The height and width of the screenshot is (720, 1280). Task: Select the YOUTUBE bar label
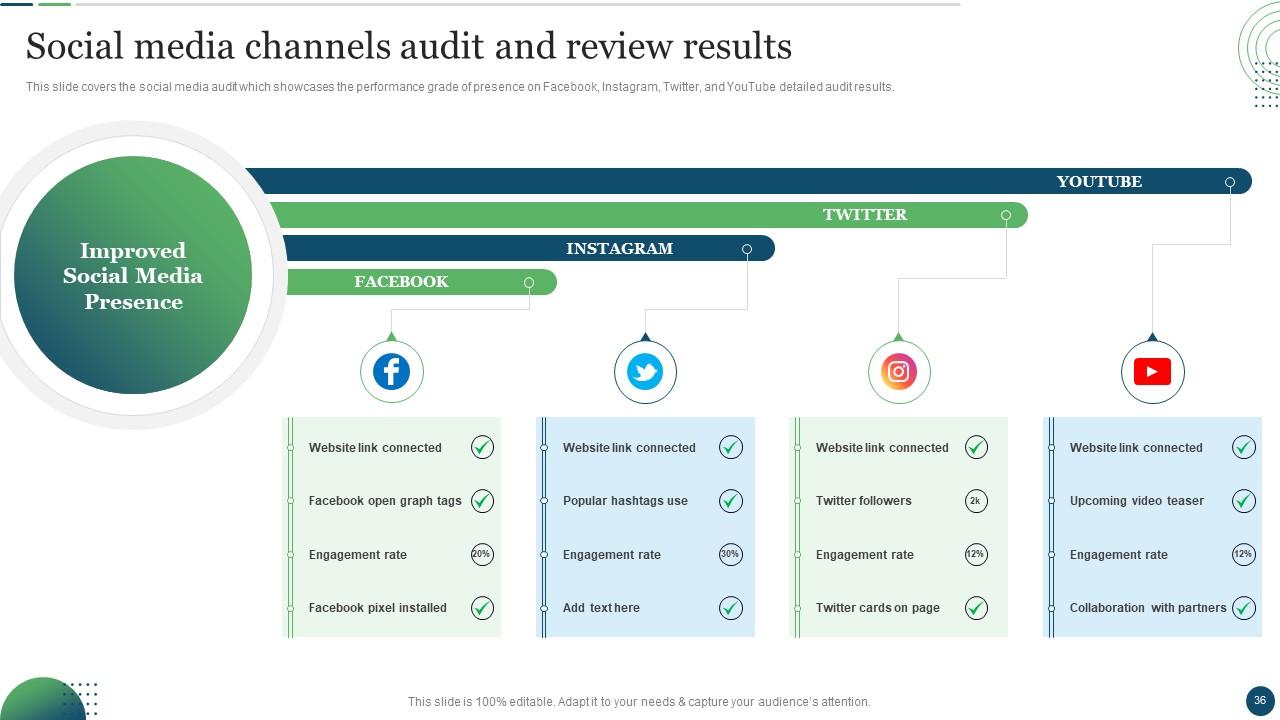(x=1099, y=181)
